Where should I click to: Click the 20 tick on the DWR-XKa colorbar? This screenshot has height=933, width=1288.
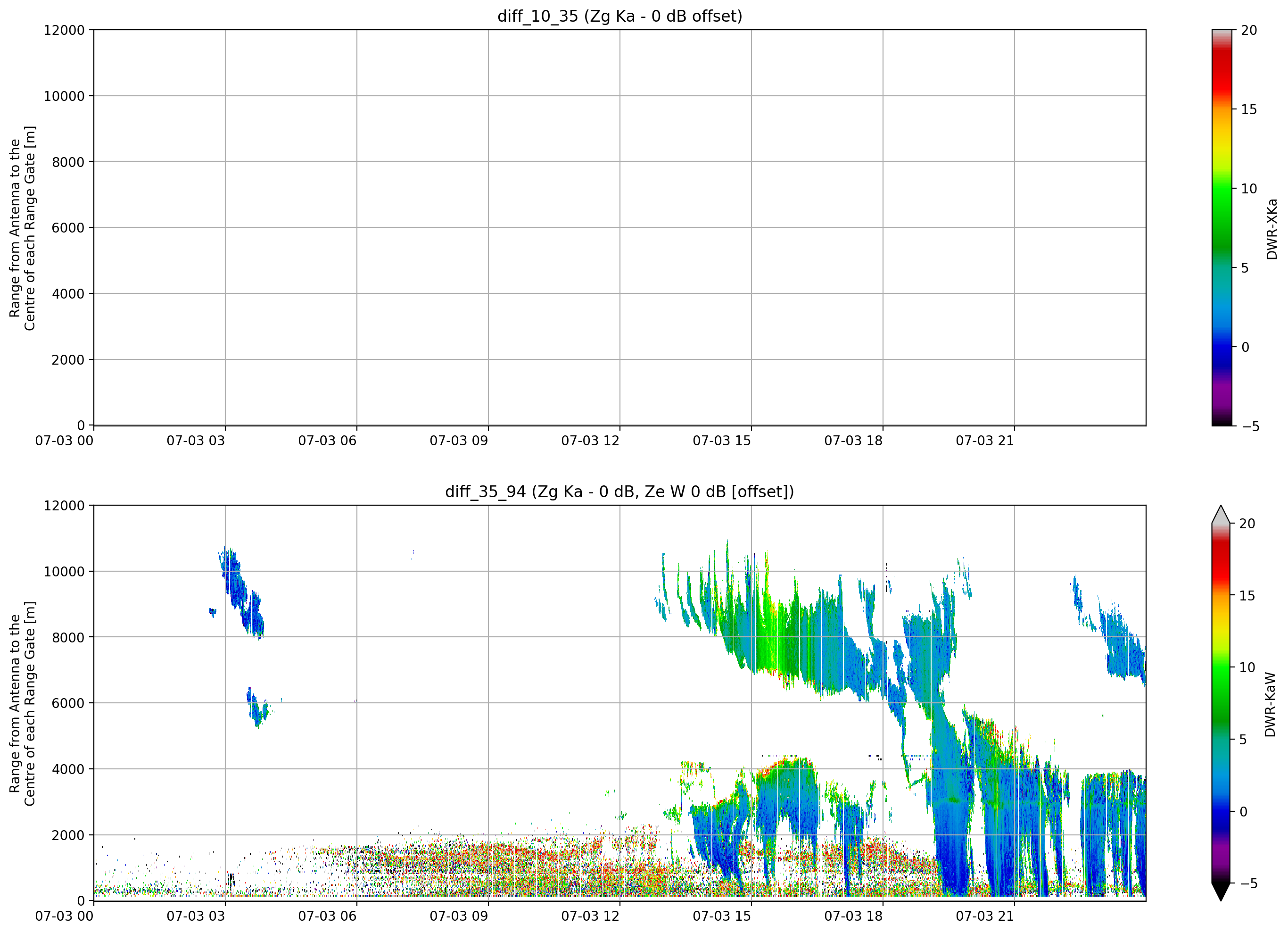pyautogui.click(x=1249, y=30)
